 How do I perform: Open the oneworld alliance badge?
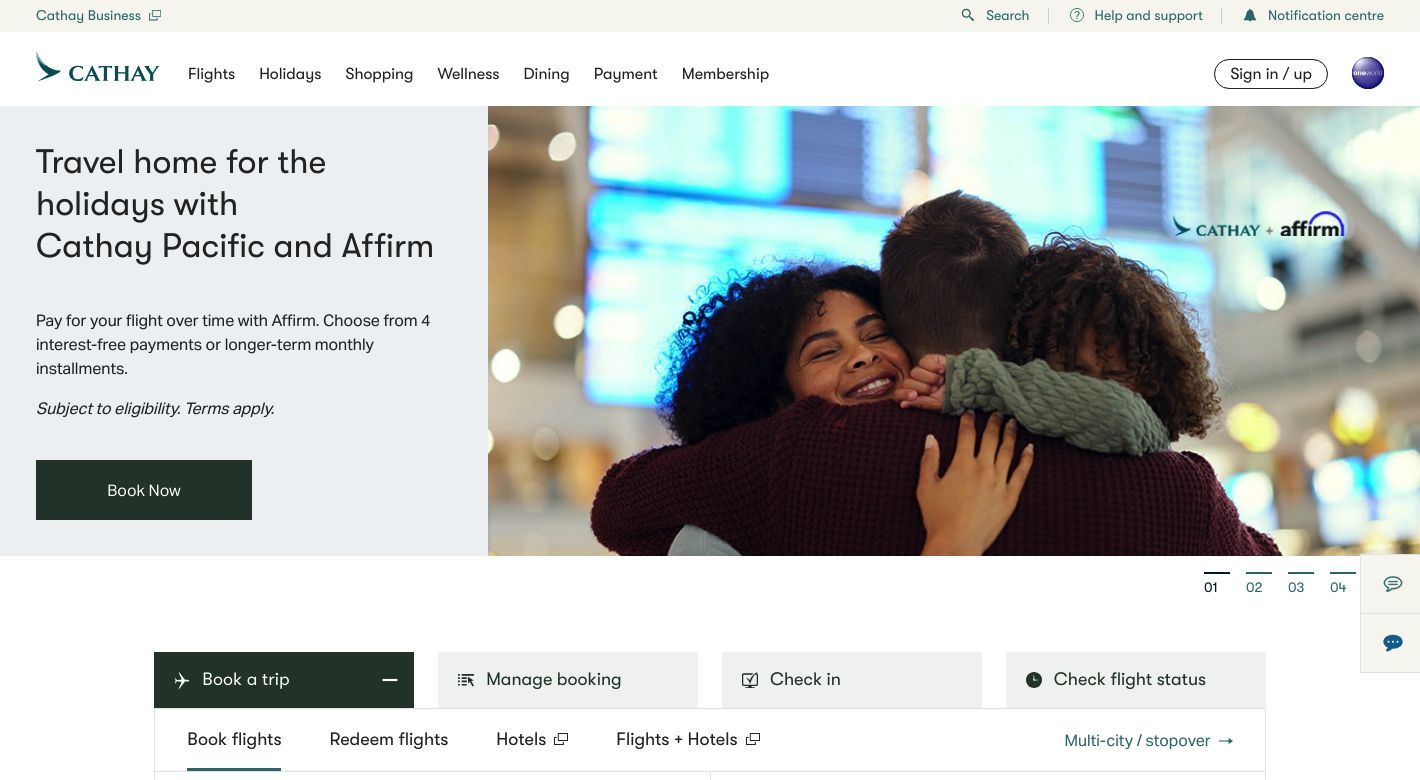(1368, 73)
